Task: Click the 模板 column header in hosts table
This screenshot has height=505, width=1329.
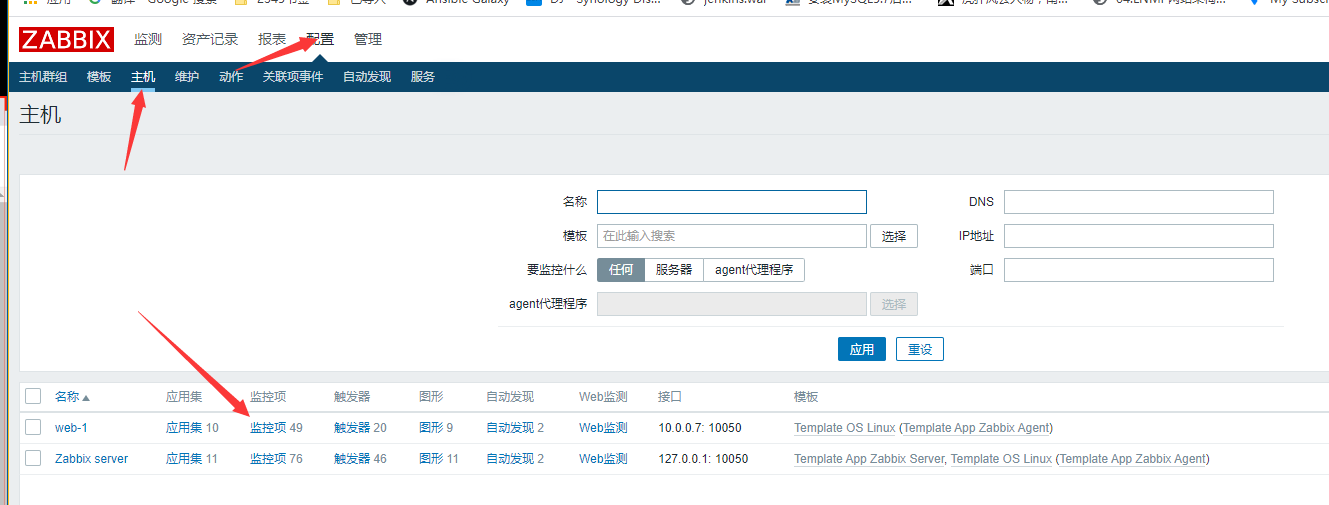Action: (x=806, y=397)
